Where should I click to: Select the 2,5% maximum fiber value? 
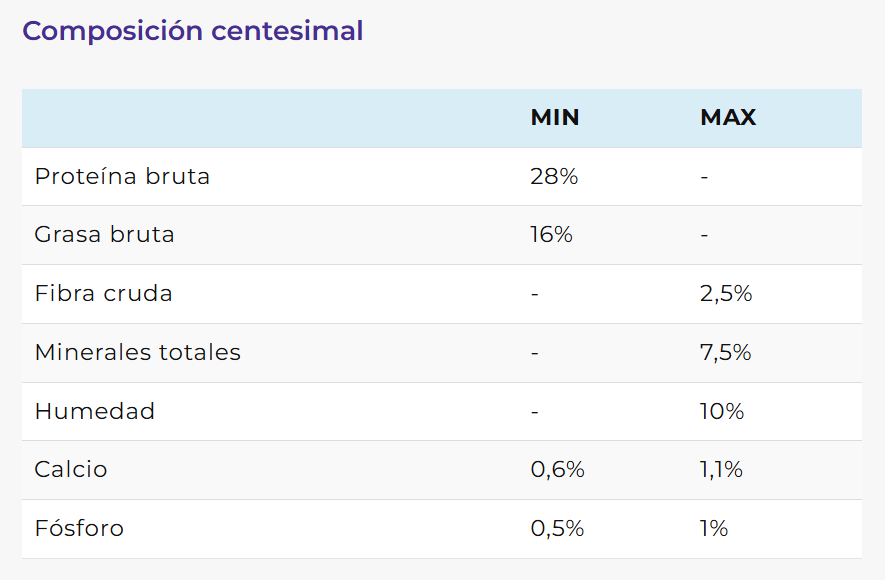726,294
